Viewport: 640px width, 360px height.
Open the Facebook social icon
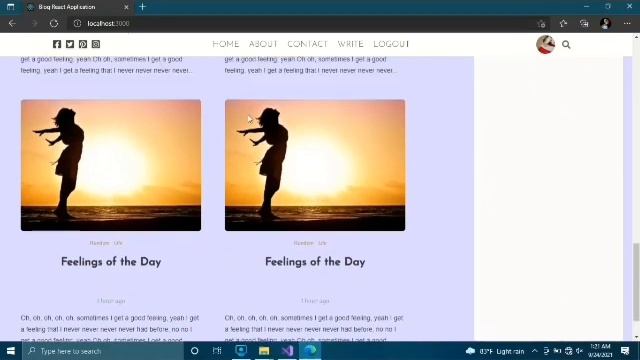click(x=57, y=44)
